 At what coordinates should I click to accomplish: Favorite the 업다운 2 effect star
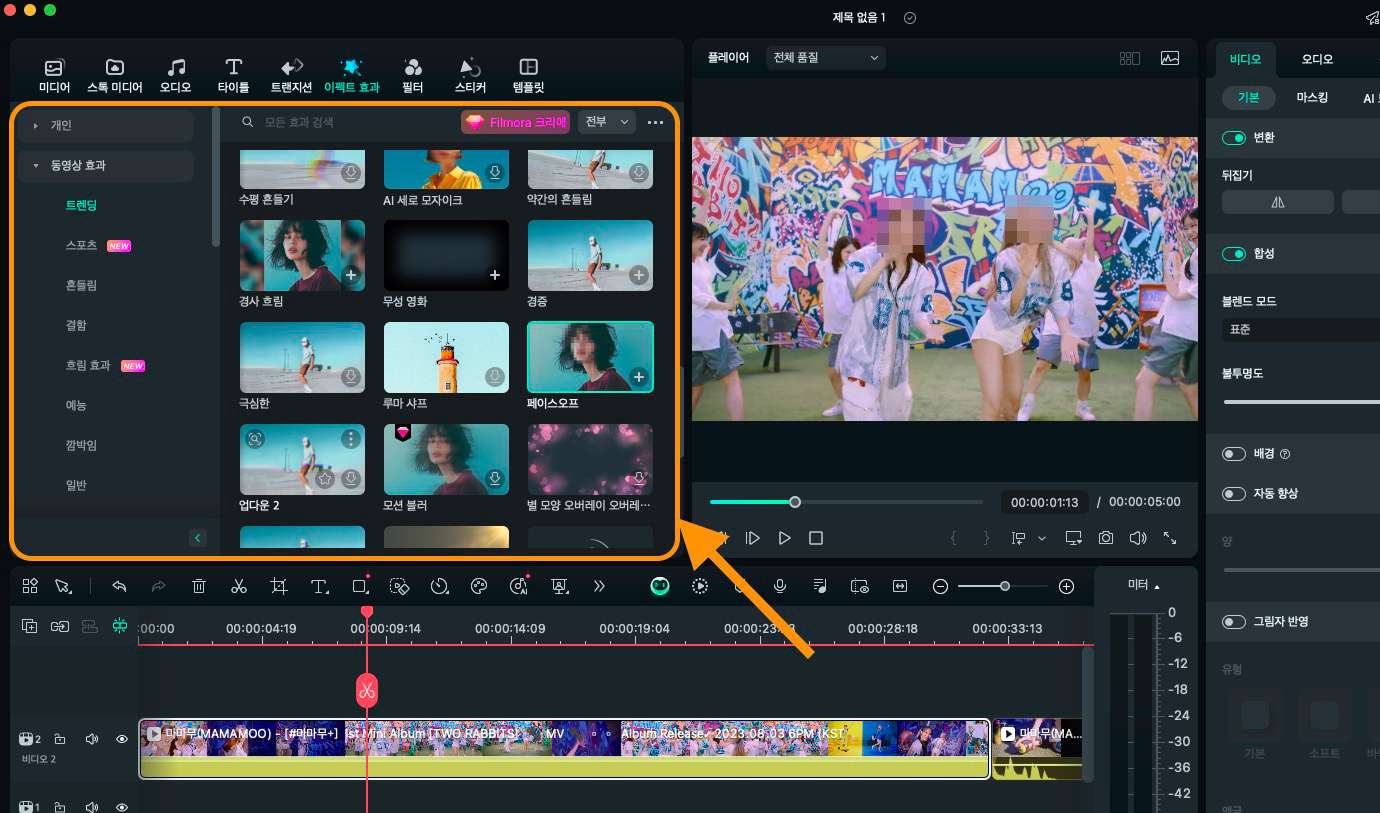[x=326, y=480]
